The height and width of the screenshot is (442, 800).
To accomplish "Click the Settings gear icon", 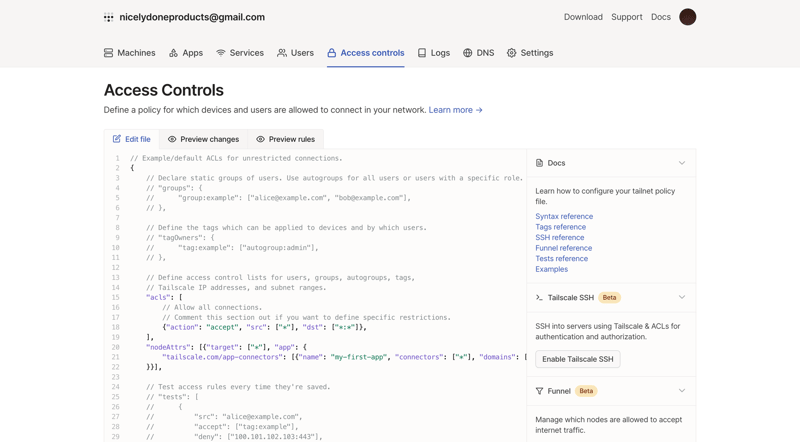I will coord(511,53).
